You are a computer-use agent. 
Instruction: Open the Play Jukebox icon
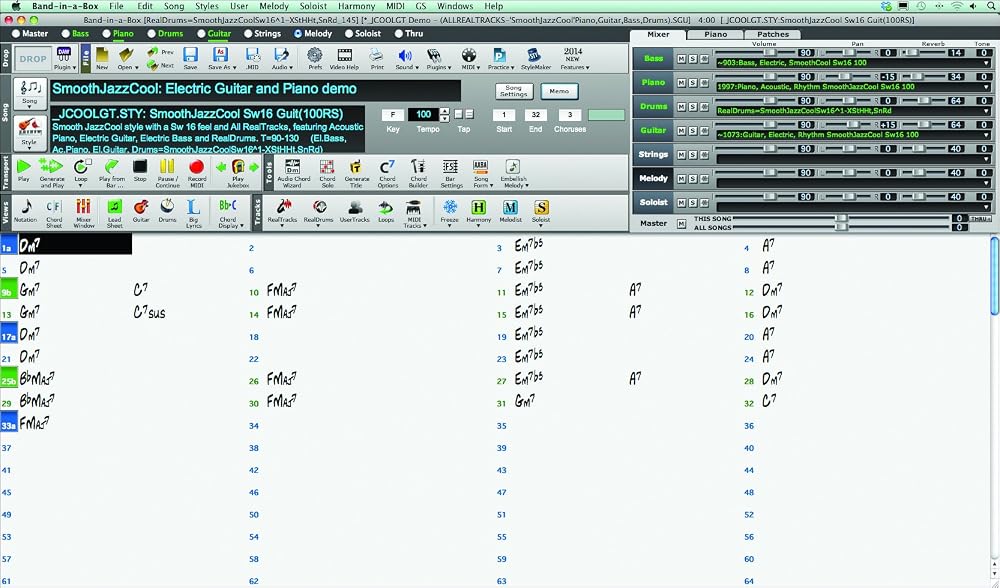(x=238, y=172)
